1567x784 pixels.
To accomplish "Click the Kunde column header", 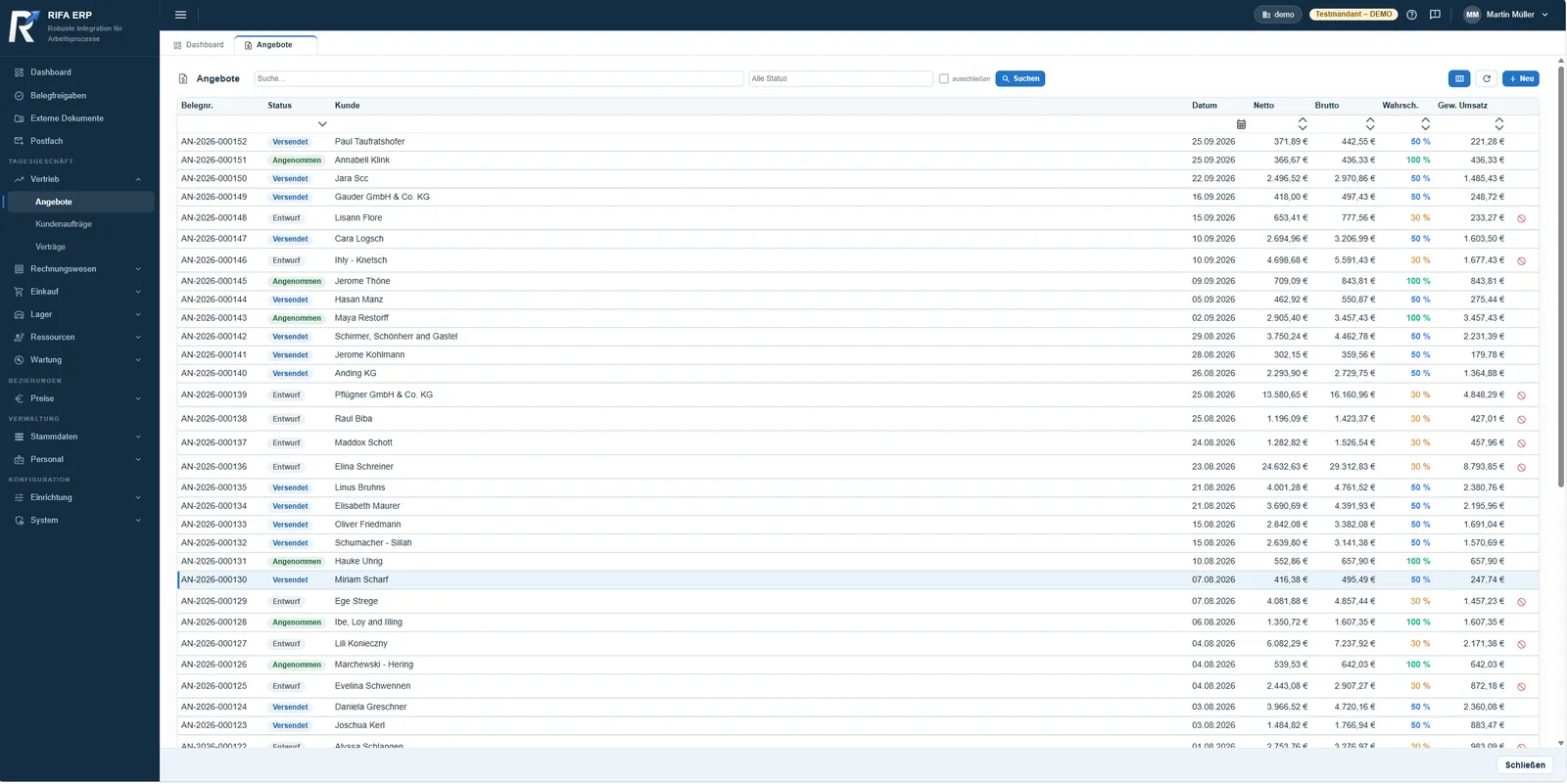I will tap(347, 106).
